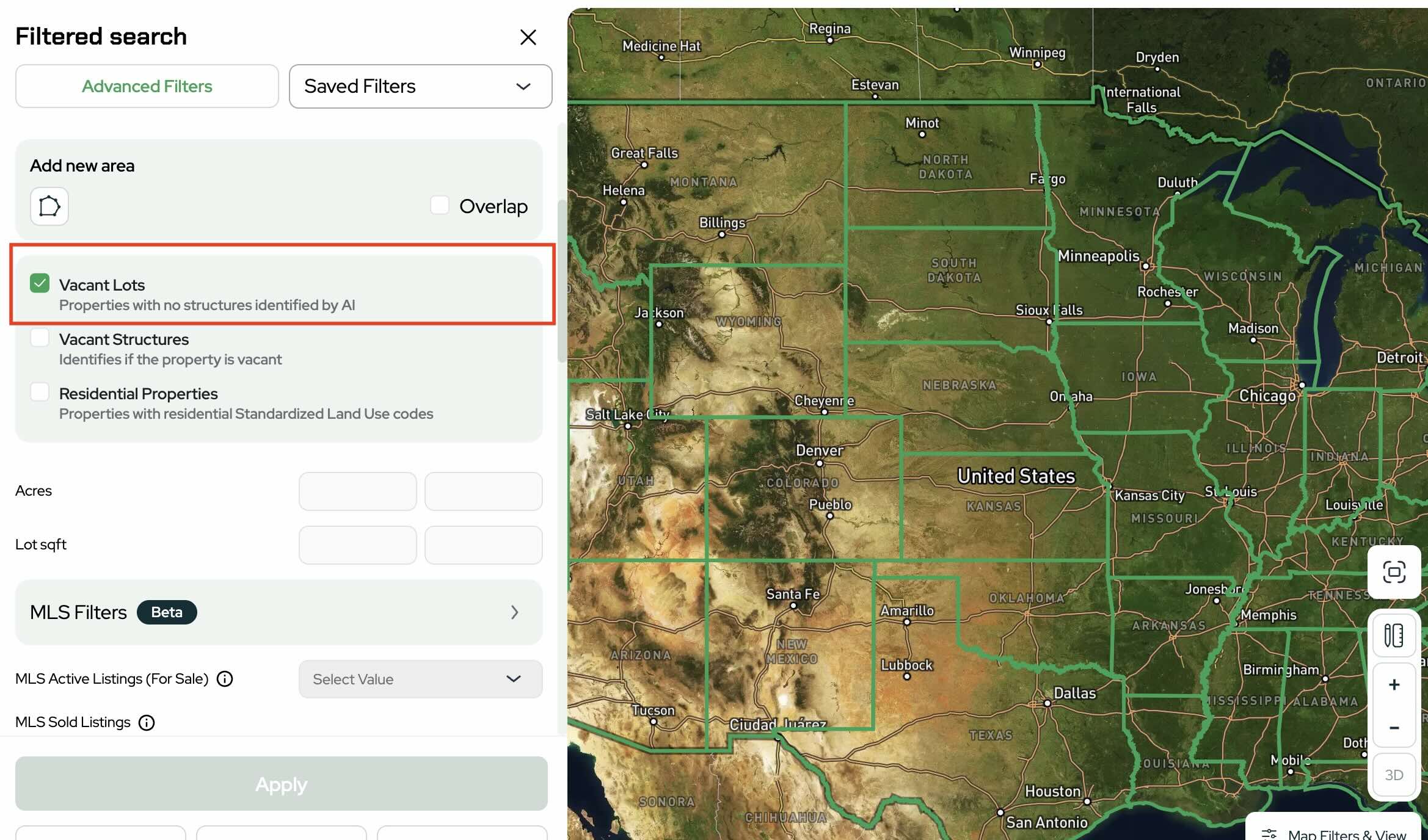This screenshot has height=840, width=1428.
Task: Zoom out the map with minus
Action: 1394,728
